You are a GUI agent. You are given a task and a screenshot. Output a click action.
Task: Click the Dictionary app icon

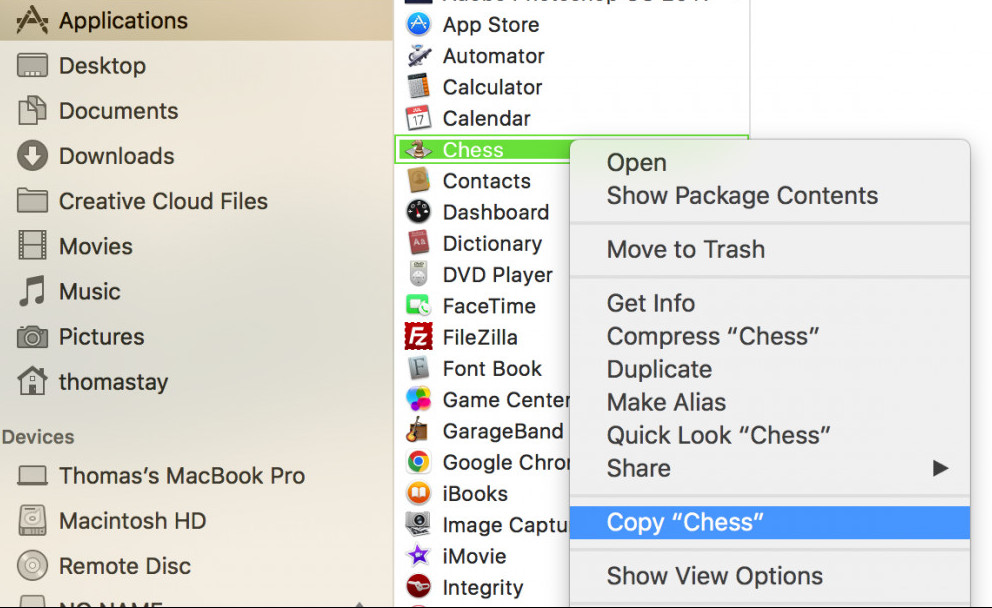(x=418, y=243)
